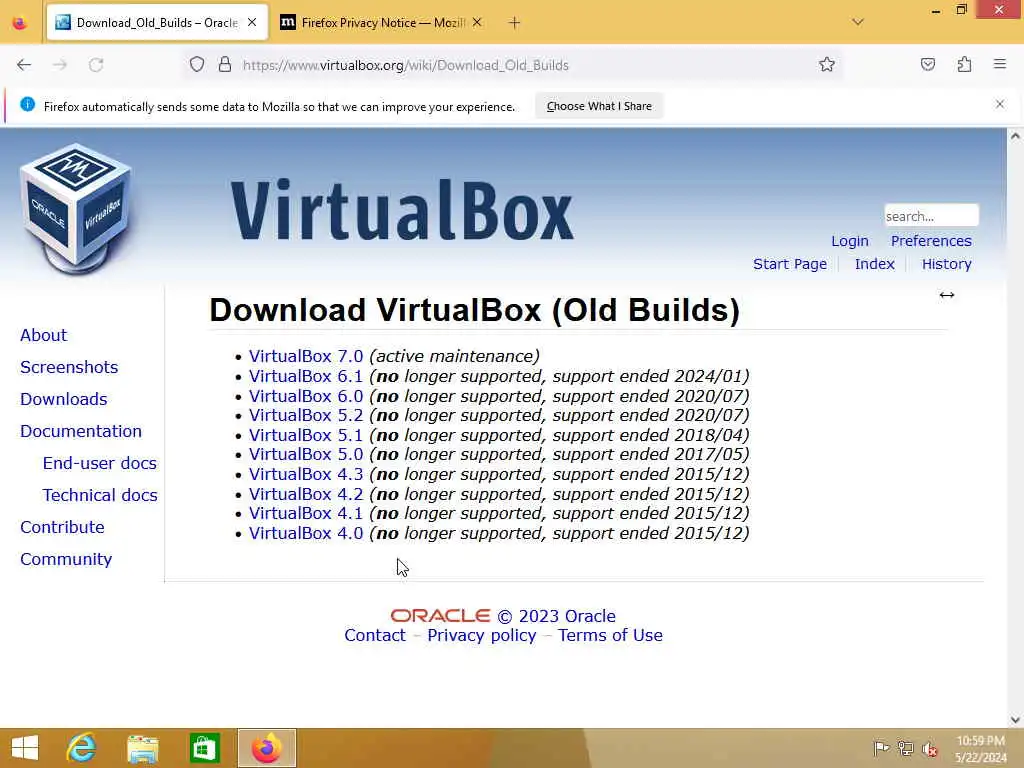Select the Download_Old_Builds tab
The width and height of the screenshot is (1024, 768).
(157, 23)
